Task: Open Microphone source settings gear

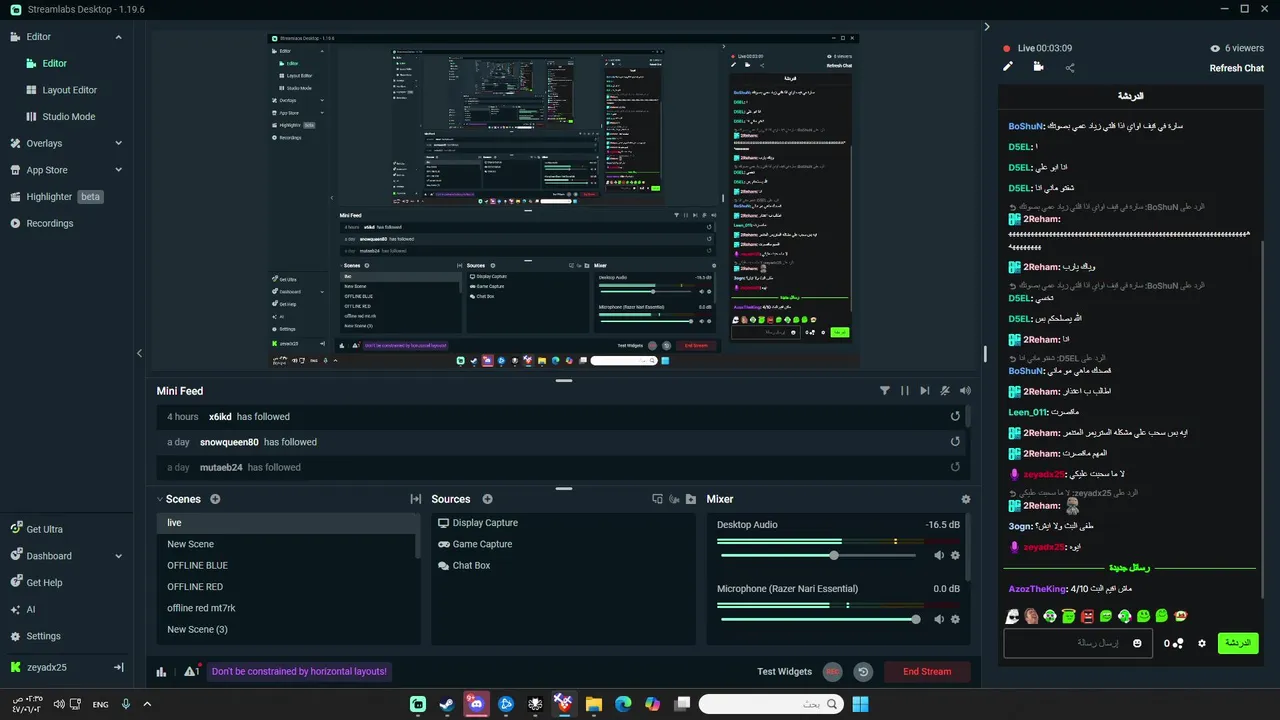Action: pyautogui.click(x=955, y=619)
